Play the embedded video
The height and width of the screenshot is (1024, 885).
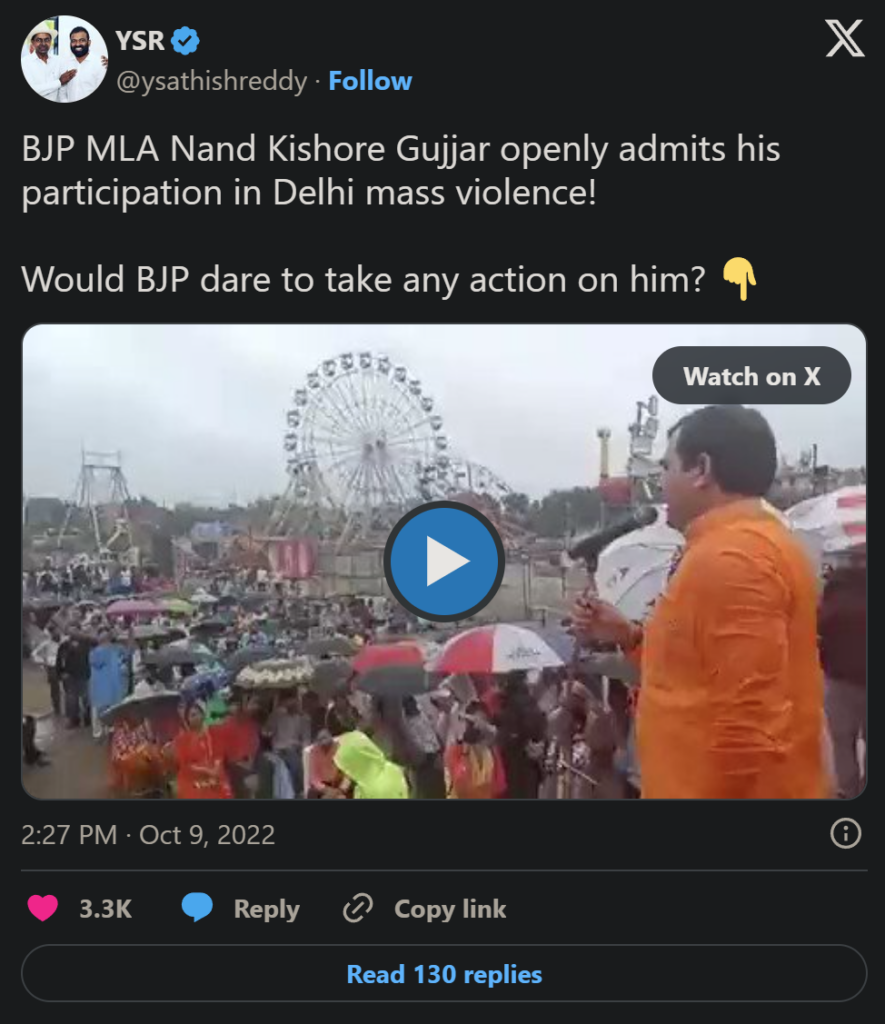pos(444,562)
